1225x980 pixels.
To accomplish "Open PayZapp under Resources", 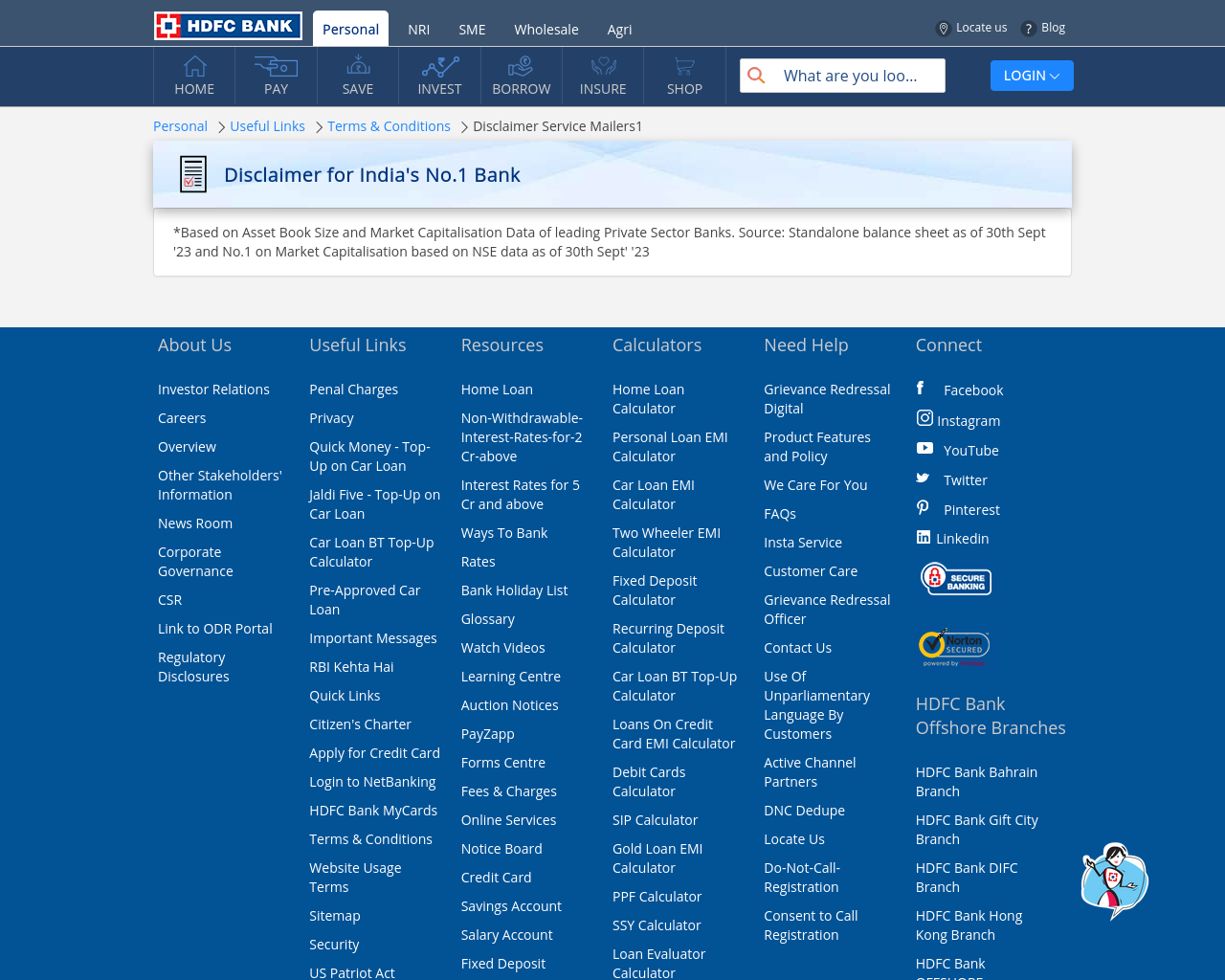I will [488, 734].
